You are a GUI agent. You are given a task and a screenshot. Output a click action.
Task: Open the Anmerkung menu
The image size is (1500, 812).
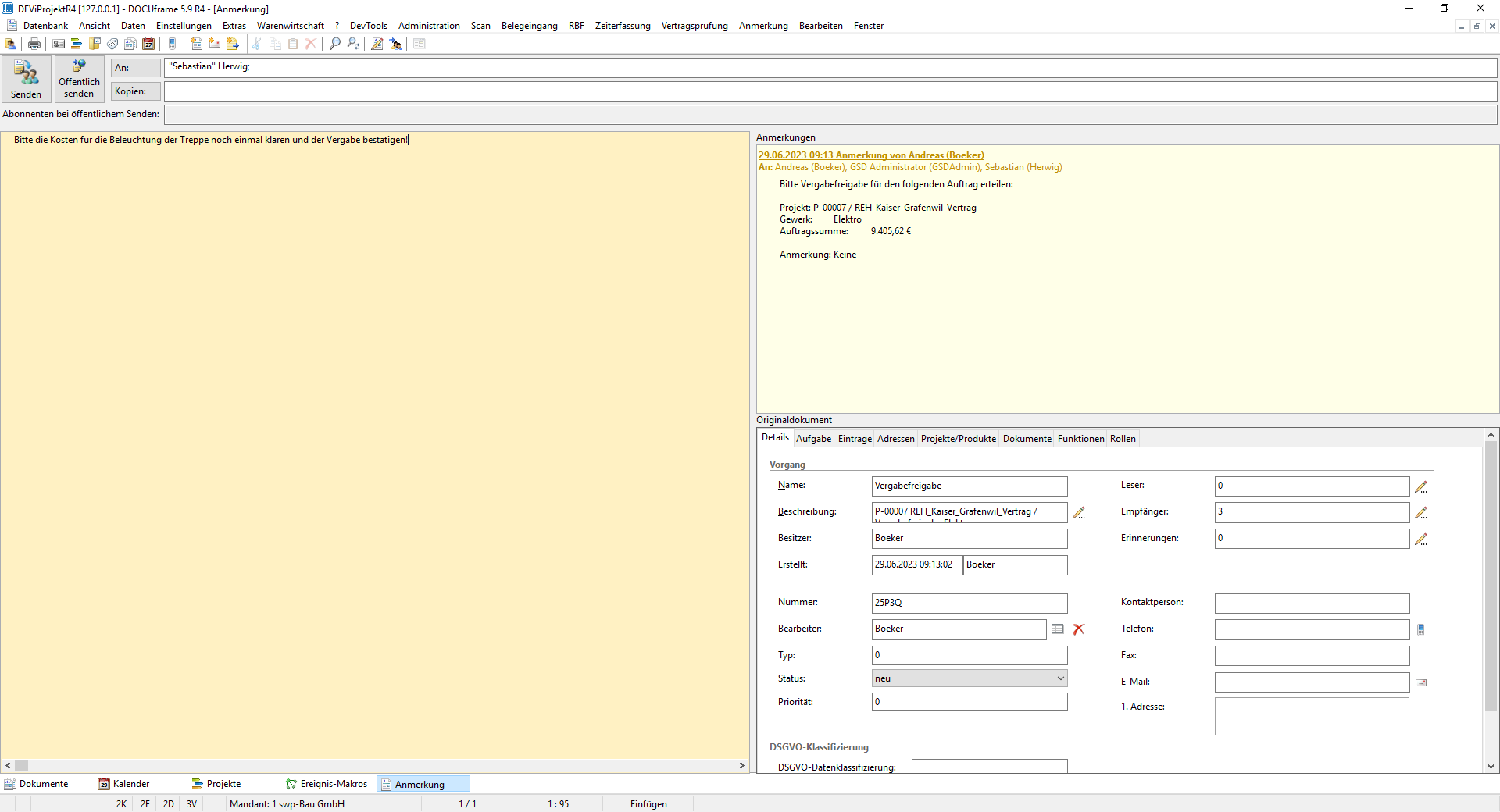(763, 26)
